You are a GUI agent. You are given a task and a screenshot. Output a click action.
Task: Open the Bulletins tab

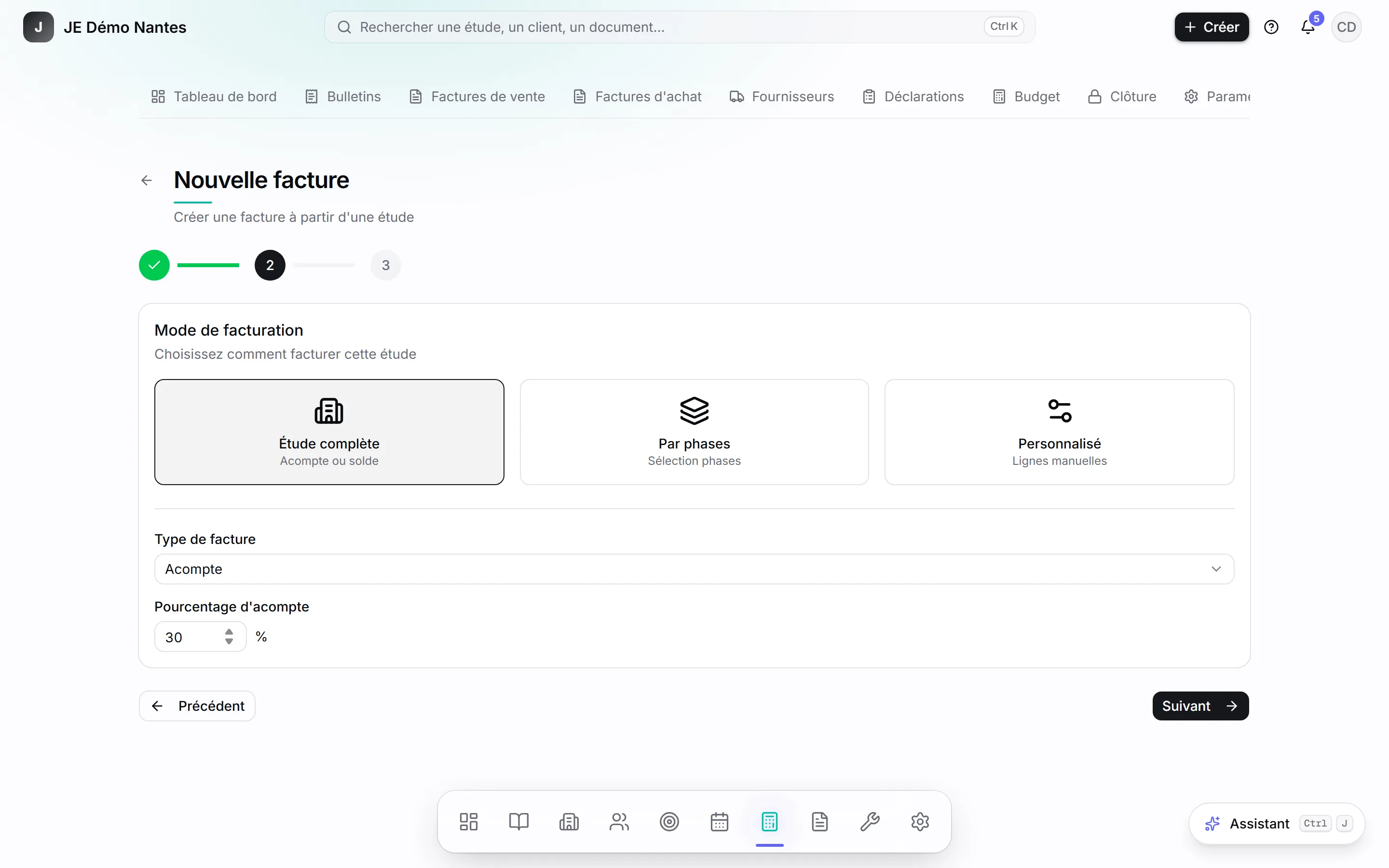343,96
